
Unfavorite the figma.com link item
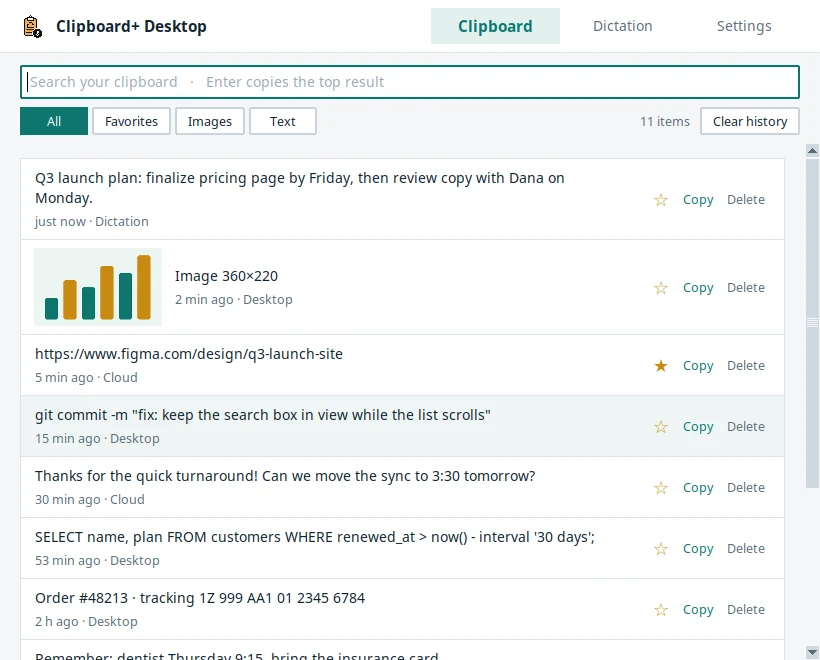click(660, 366)
